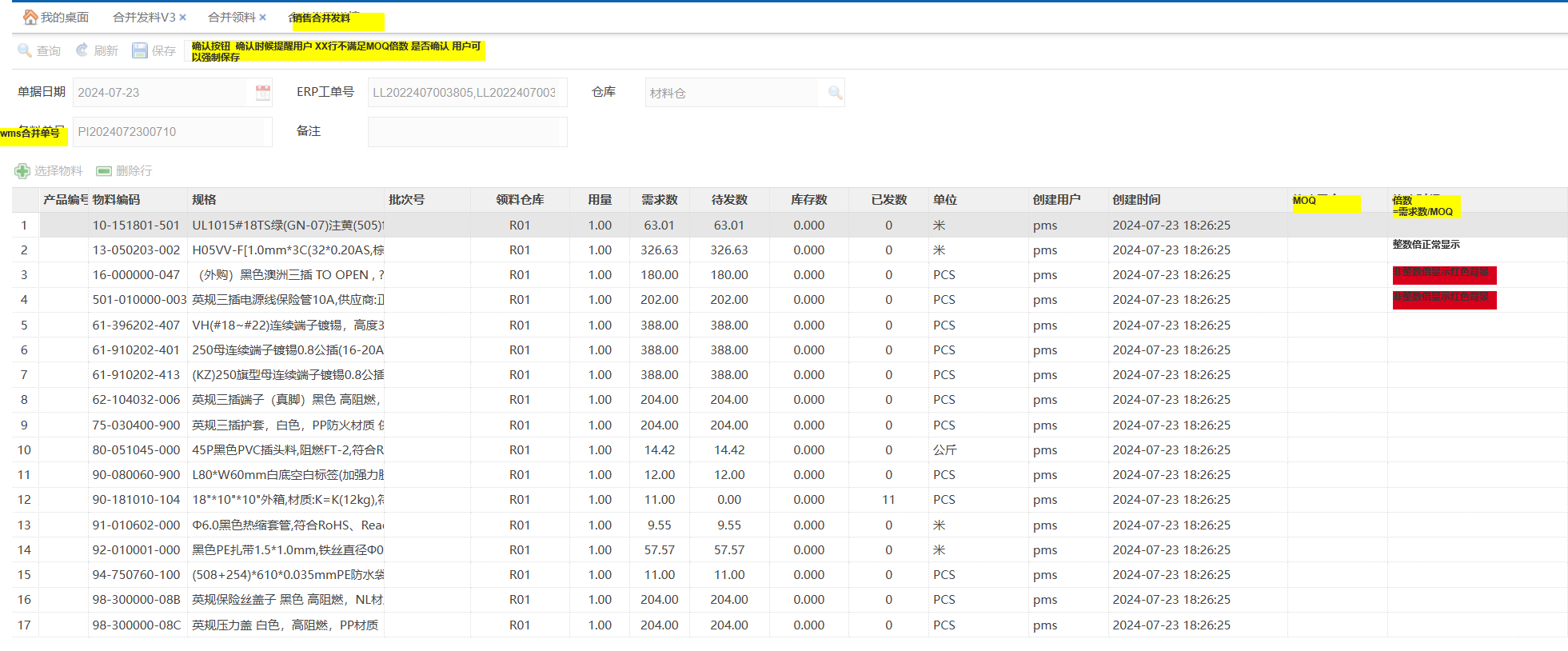Open the 我的桌面 tab
The height and width of the screenshot is (651, 1568).
tap(65, 17)
